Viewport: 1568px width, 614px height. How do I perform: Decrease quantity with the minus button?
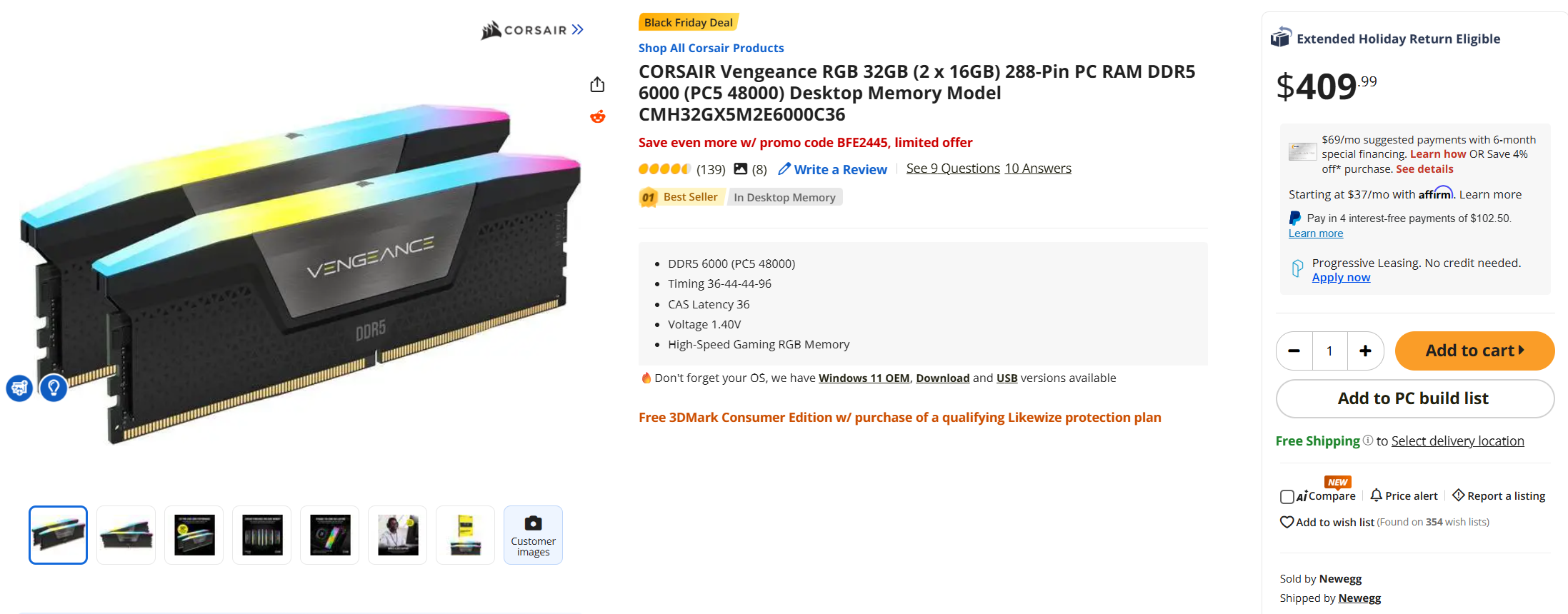[x=1294, y=351]
